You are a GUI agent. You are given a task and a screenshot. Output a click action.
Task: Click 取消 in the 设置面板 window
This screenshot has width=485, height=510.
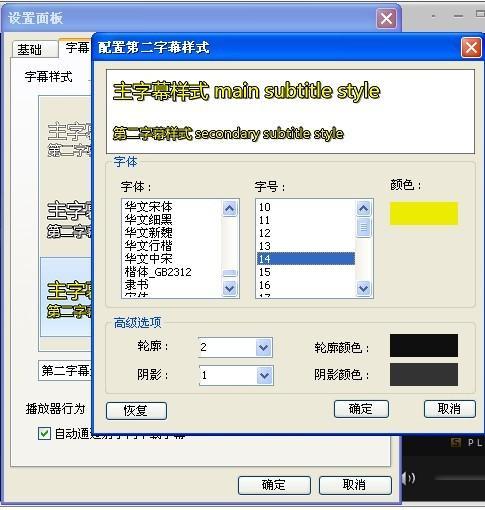(355, 485)
